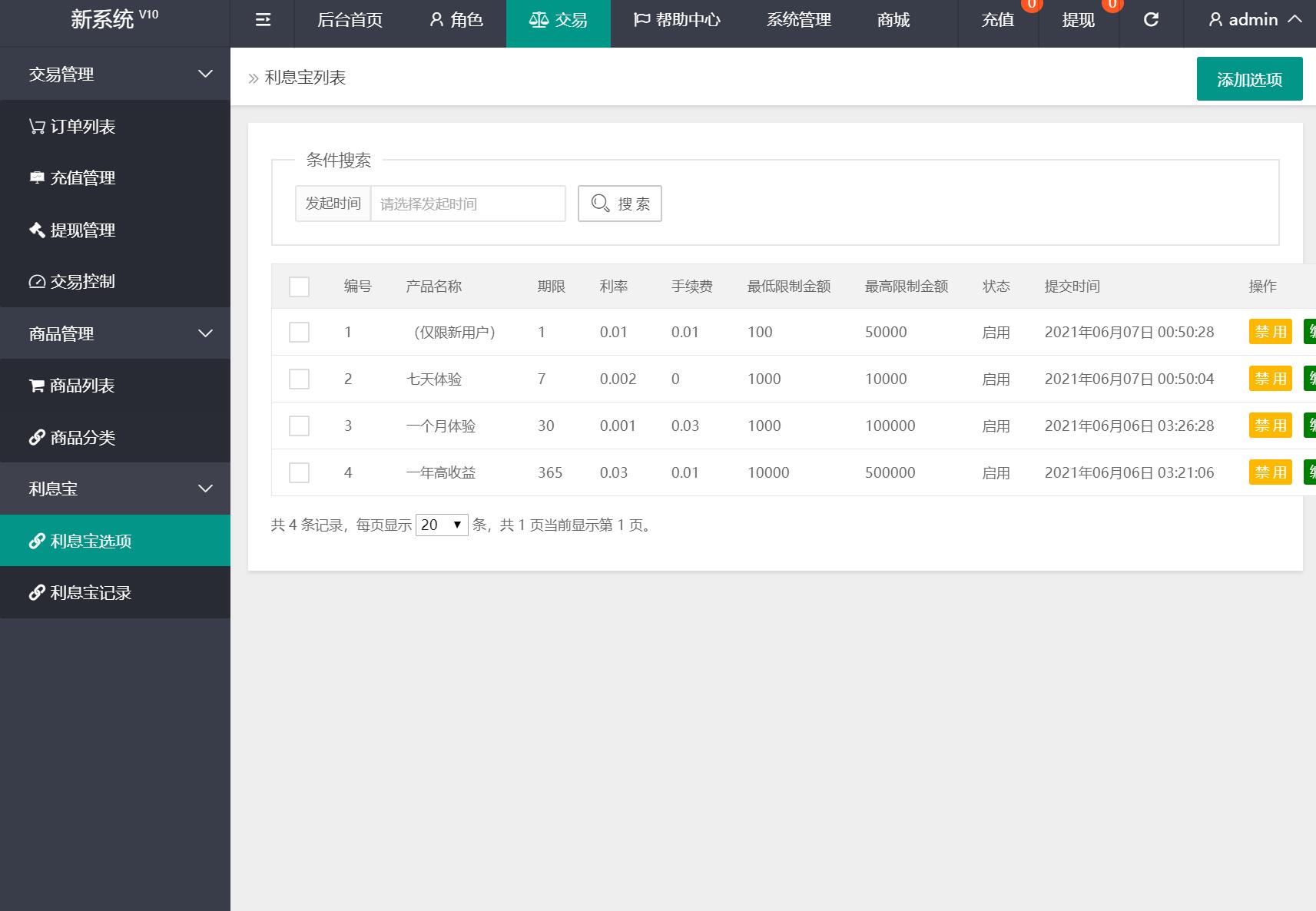Click the gavel icon beside 提现管理
1316x911 pixels.
click(37, 230)
